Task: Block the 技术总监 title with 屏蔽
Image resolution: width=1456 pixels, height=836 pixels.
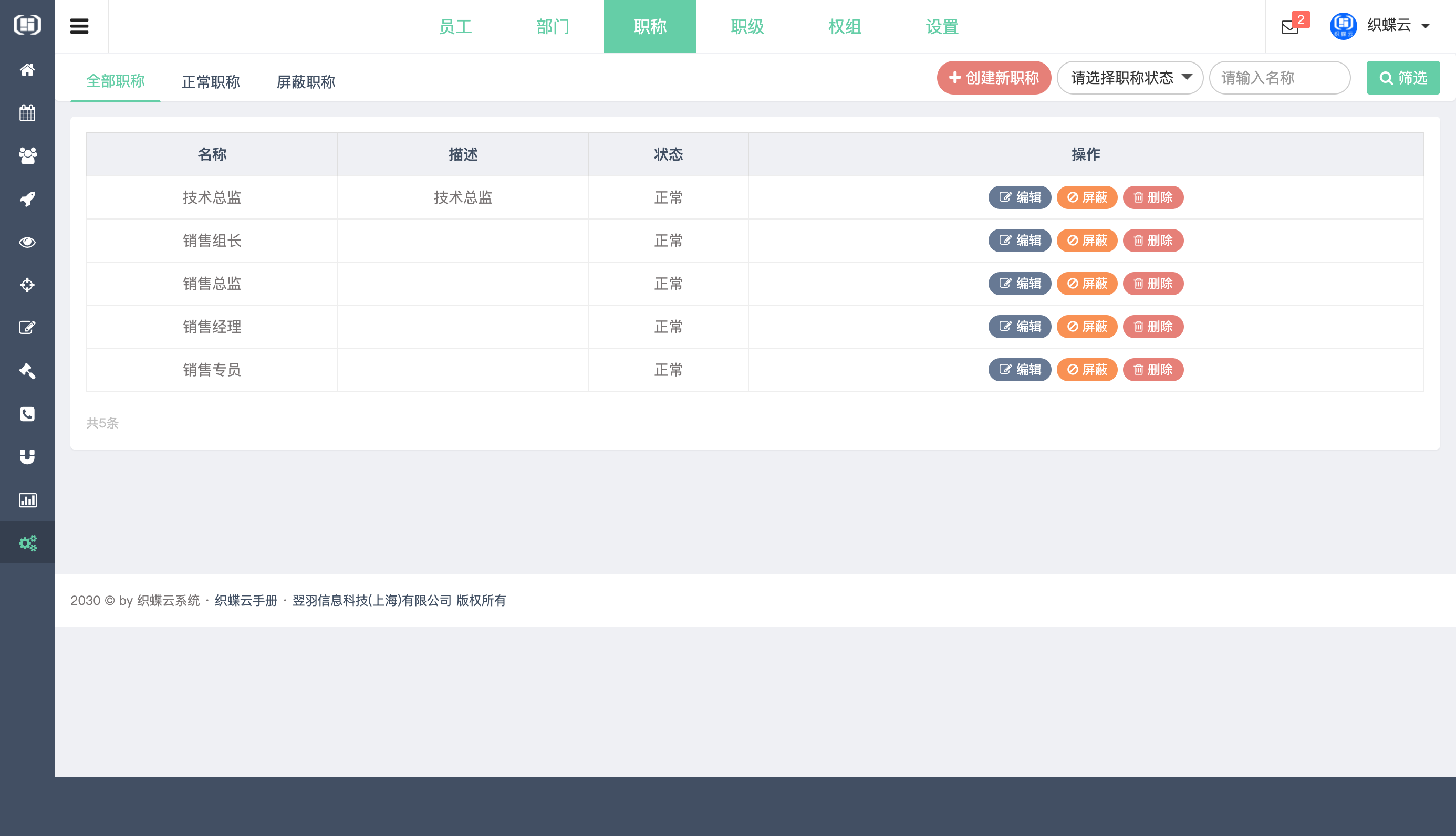Action: (x=1087, y=197)
